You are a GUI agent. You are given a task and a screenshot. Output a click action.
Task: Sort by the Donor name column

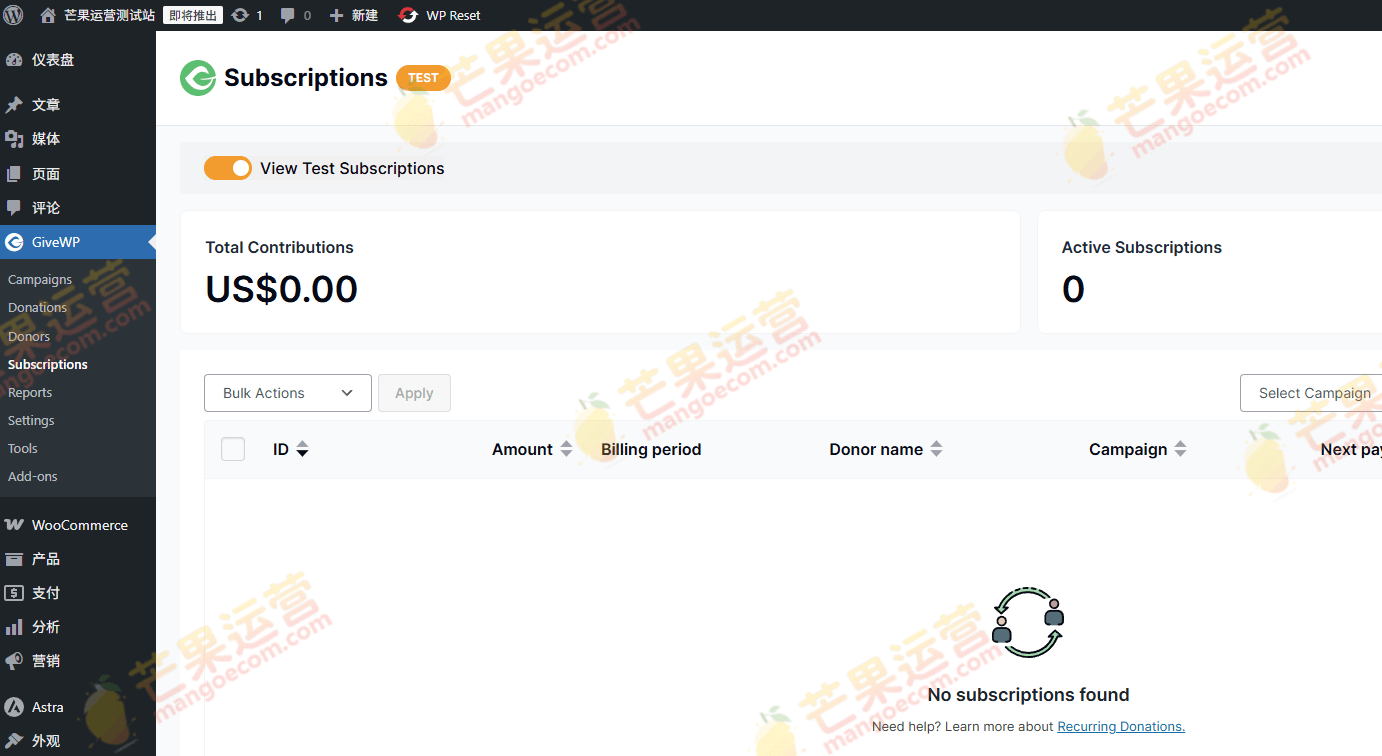click(x=936, y=448)
